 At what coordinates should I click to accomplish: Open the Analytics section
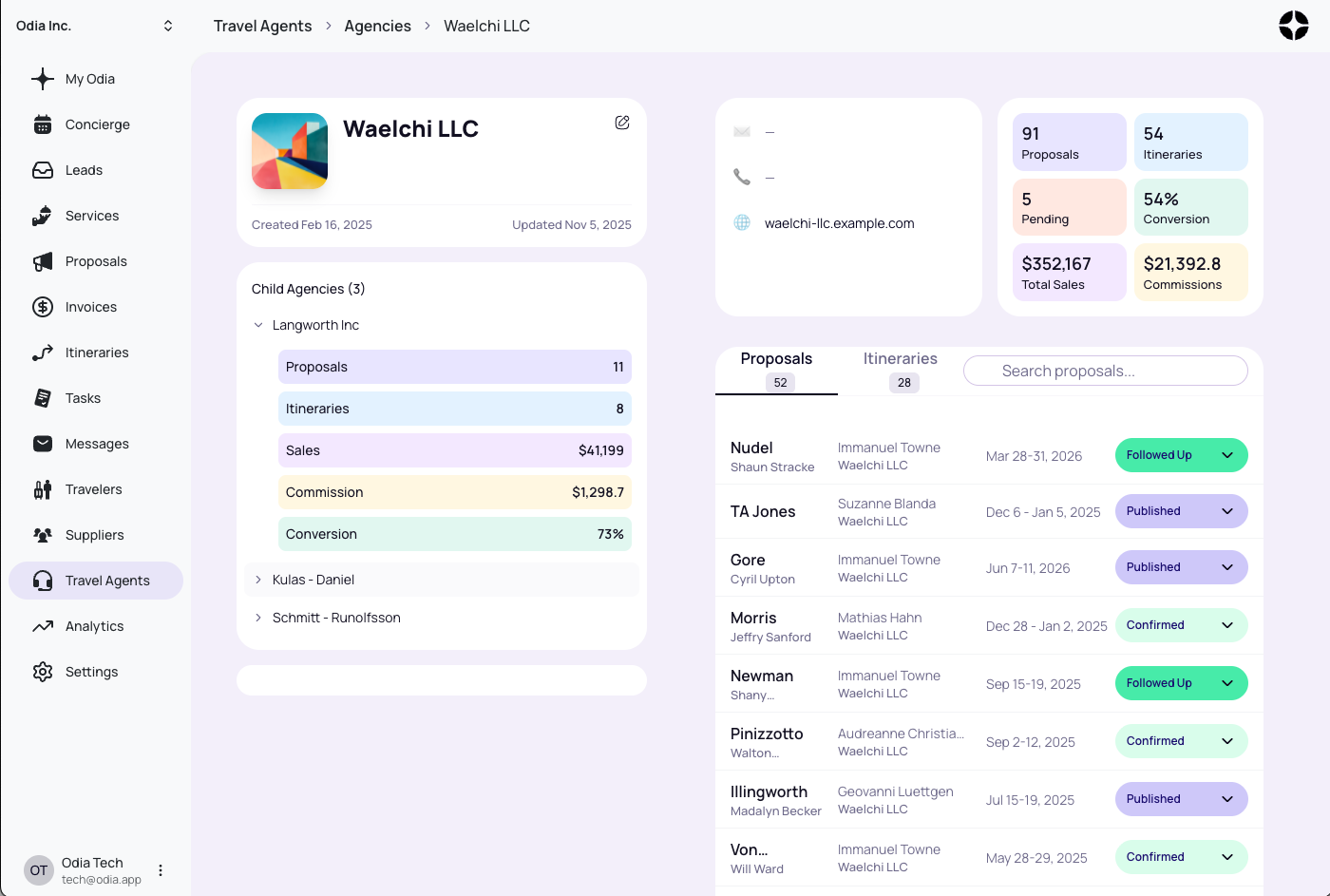tap(92, 626)
